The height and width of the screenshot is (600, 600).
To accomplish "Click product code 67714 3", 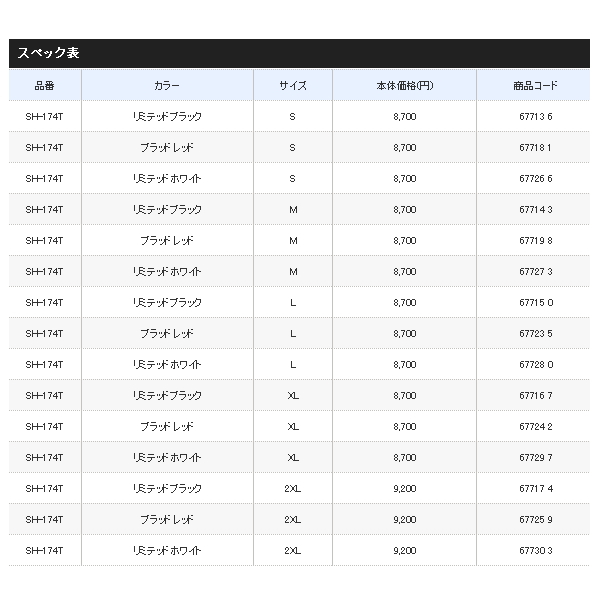I will pyautogui.click(x=536, y=210).
